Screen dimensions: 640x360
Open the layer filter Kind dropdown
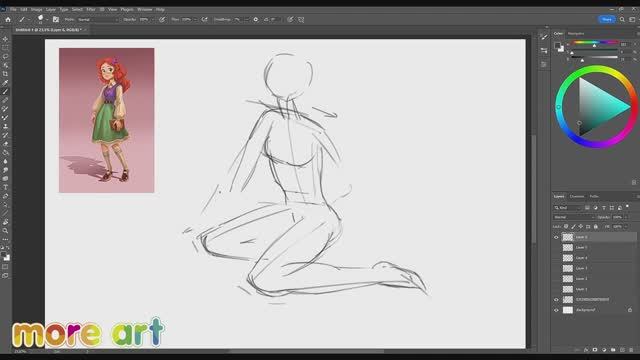point(568,208)
